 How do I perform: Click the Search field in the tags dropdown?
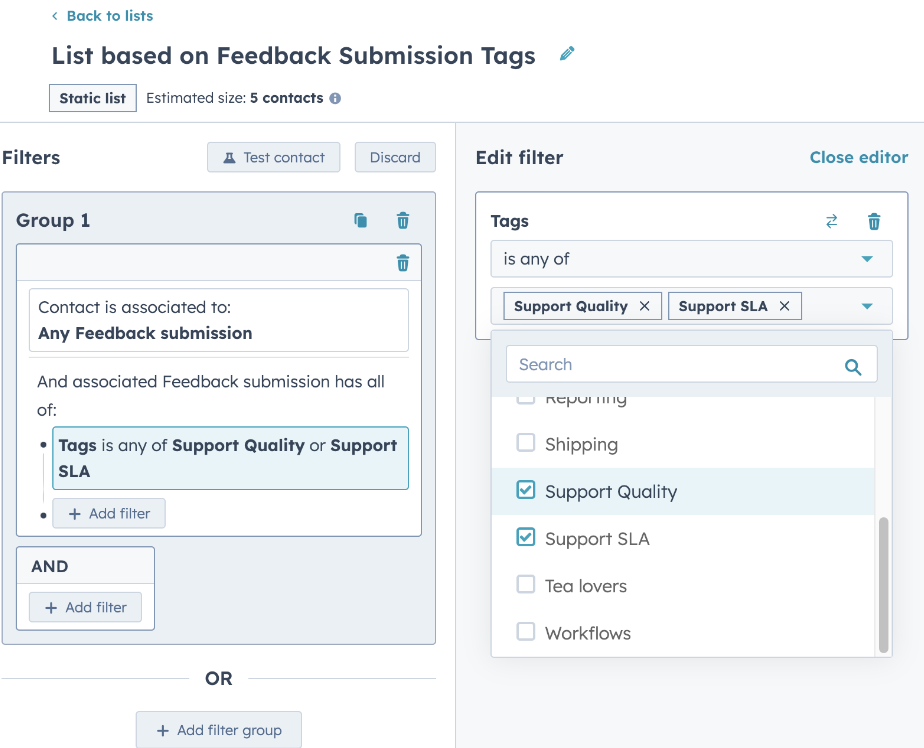670,365
